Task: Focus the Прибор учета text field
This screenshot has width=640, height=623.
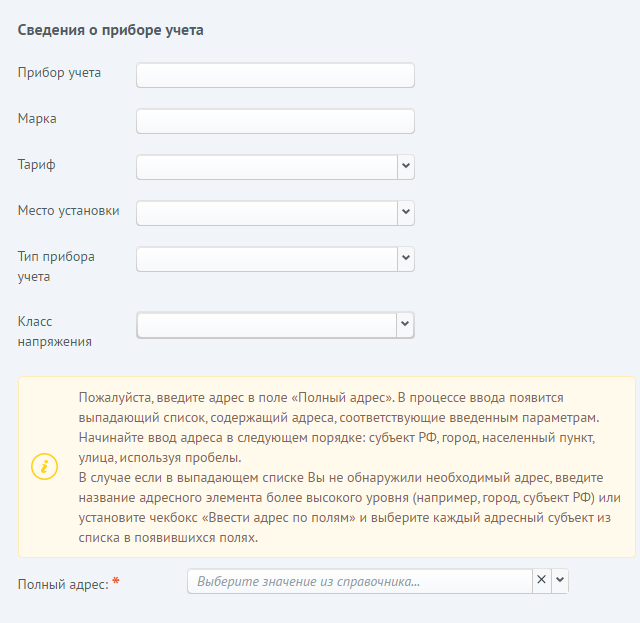Action: click(275, 76)
